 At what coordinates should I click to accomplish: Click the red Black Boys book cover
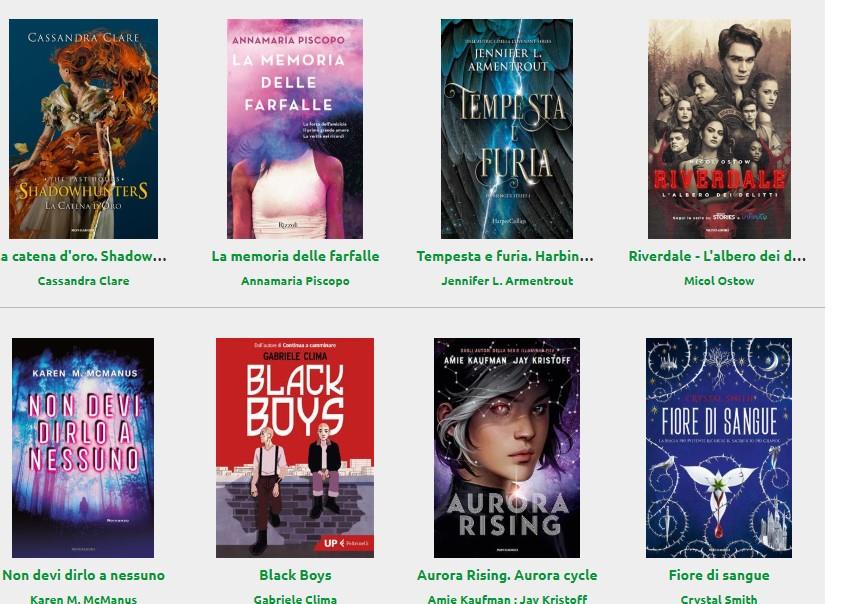click(295, 448)
